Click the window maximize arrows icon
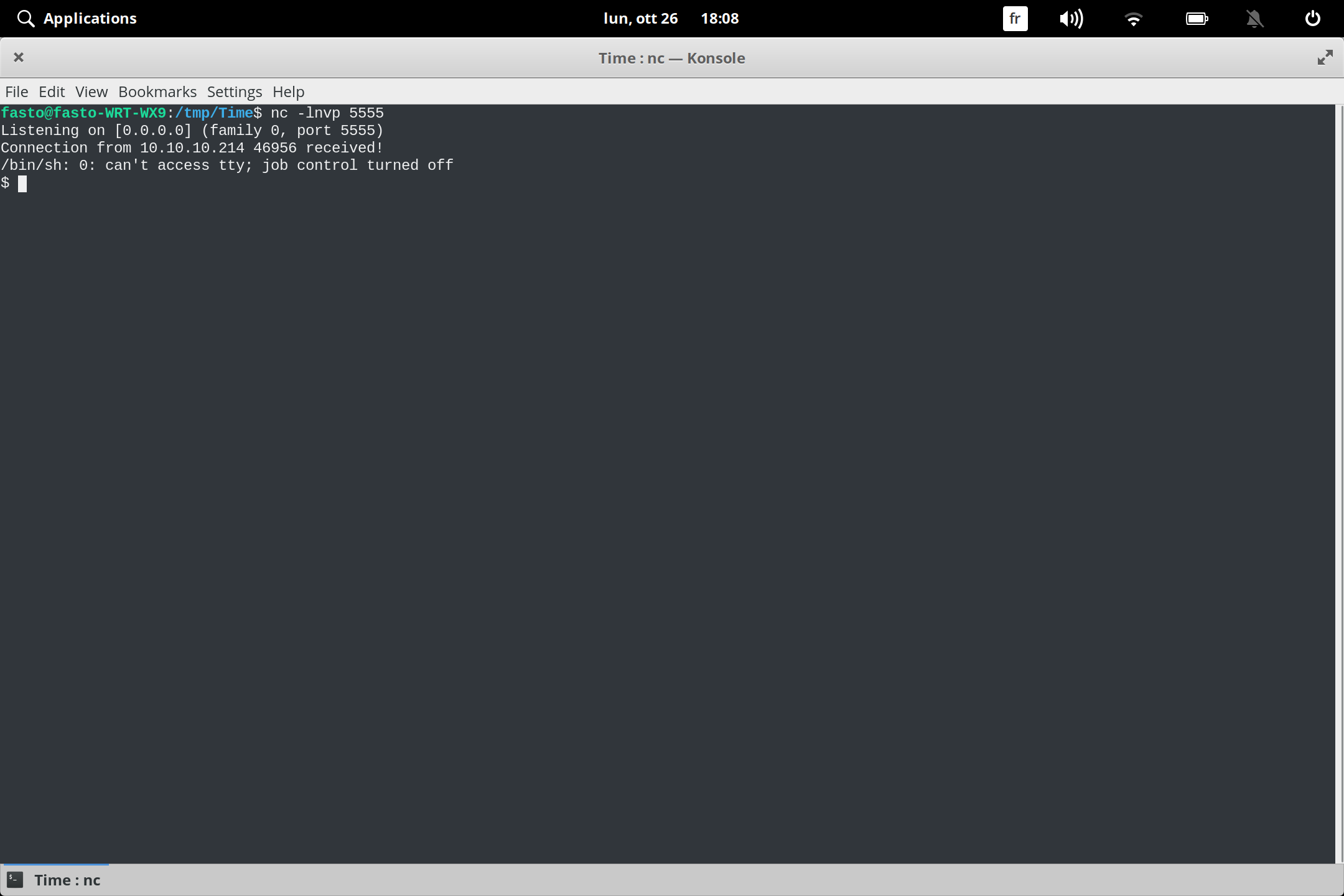Image resolution: width=1344 pixels, height=896 pixels. coord(1325,57)
